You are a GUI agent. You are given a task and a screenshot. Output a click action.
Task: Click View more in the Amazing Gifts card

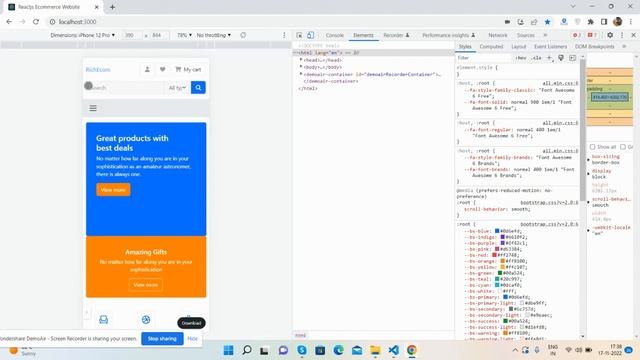[x=146, y=285]
